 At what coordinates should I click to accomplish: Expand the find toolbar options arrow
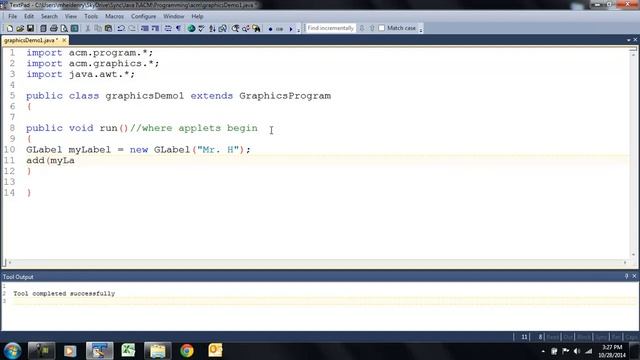[421, 29]
